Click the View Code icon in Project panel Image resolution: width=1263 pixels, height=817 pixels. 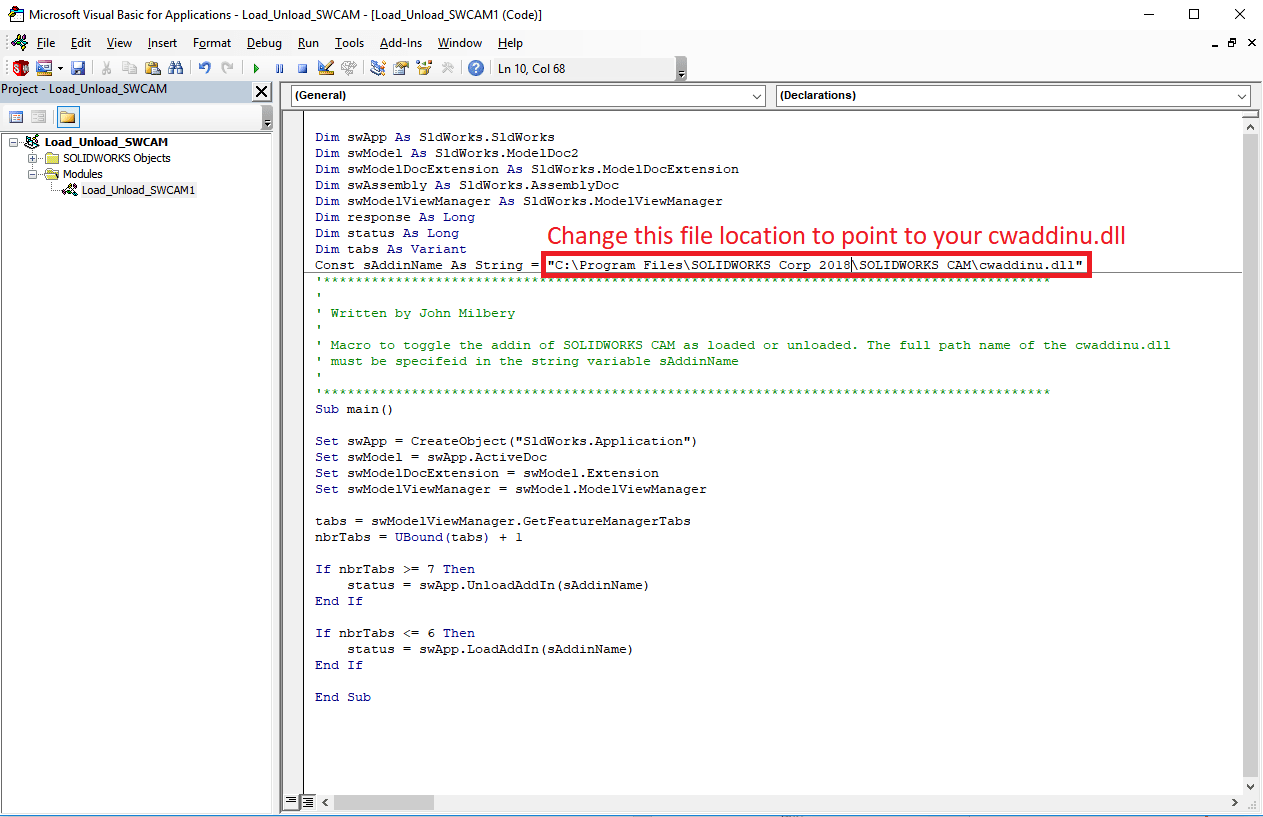(17, 117)
